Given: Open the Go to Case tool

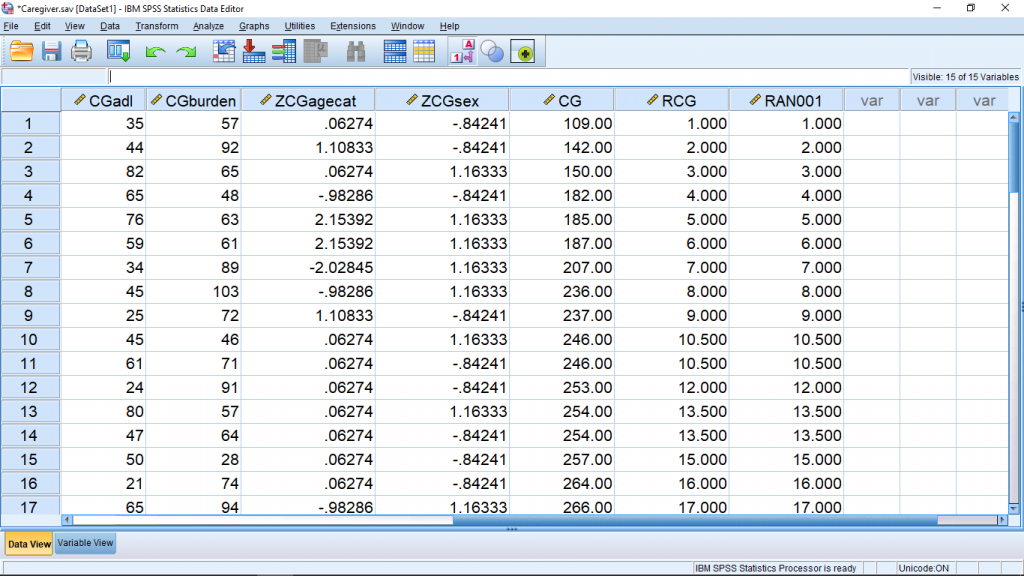Looking at the screenshot, I should click(x=224, y=51).
